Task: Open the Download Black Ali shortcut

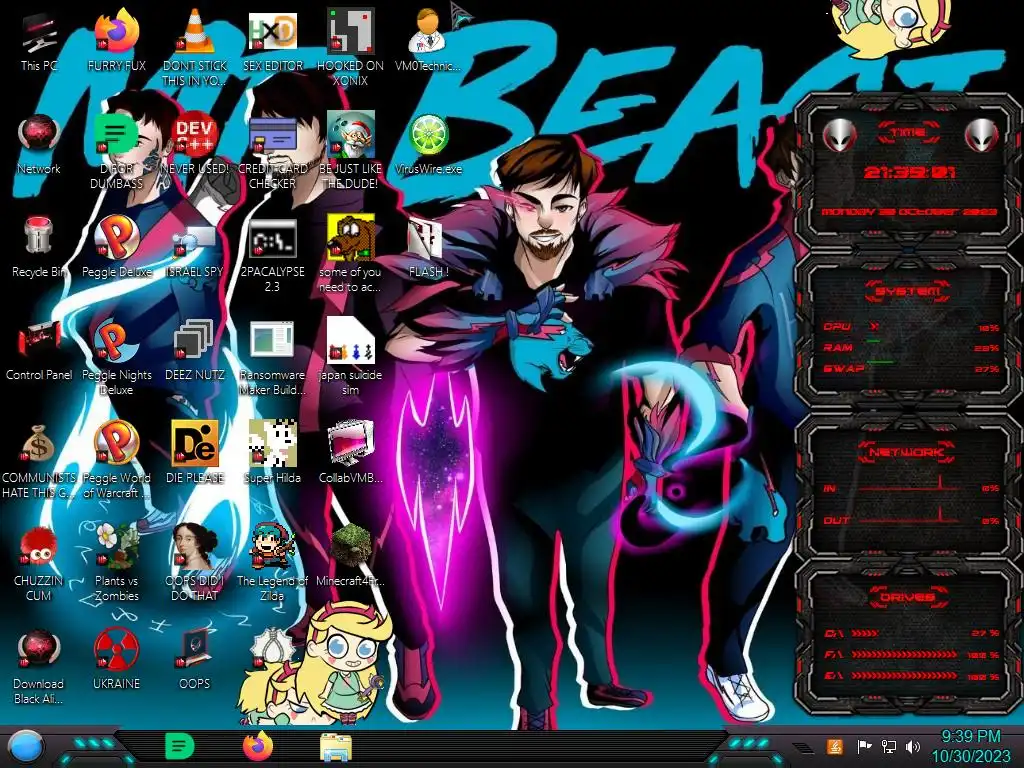Action: point(39,650)
